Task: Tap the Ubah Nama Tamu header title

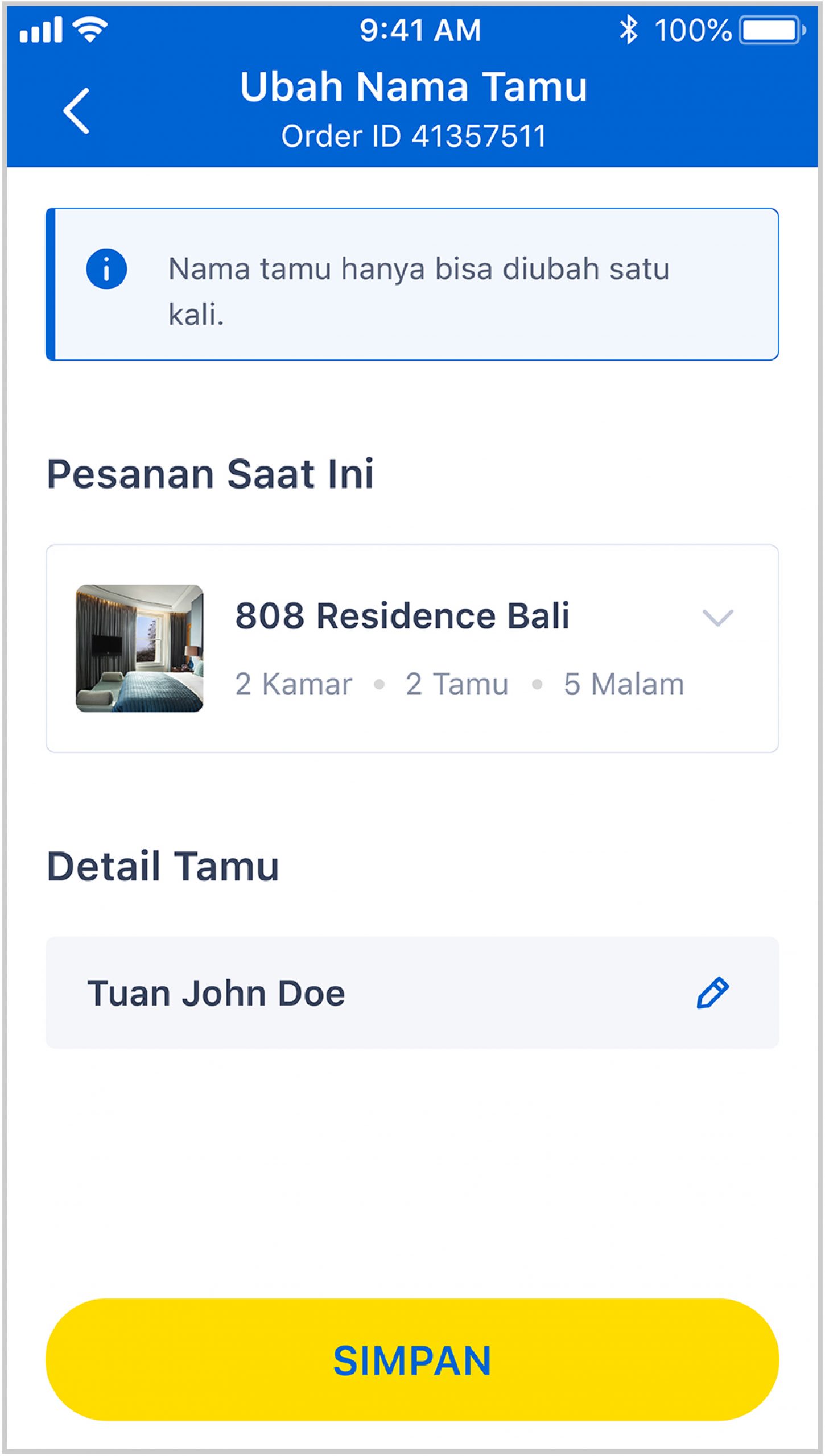Action: [414, 87]
